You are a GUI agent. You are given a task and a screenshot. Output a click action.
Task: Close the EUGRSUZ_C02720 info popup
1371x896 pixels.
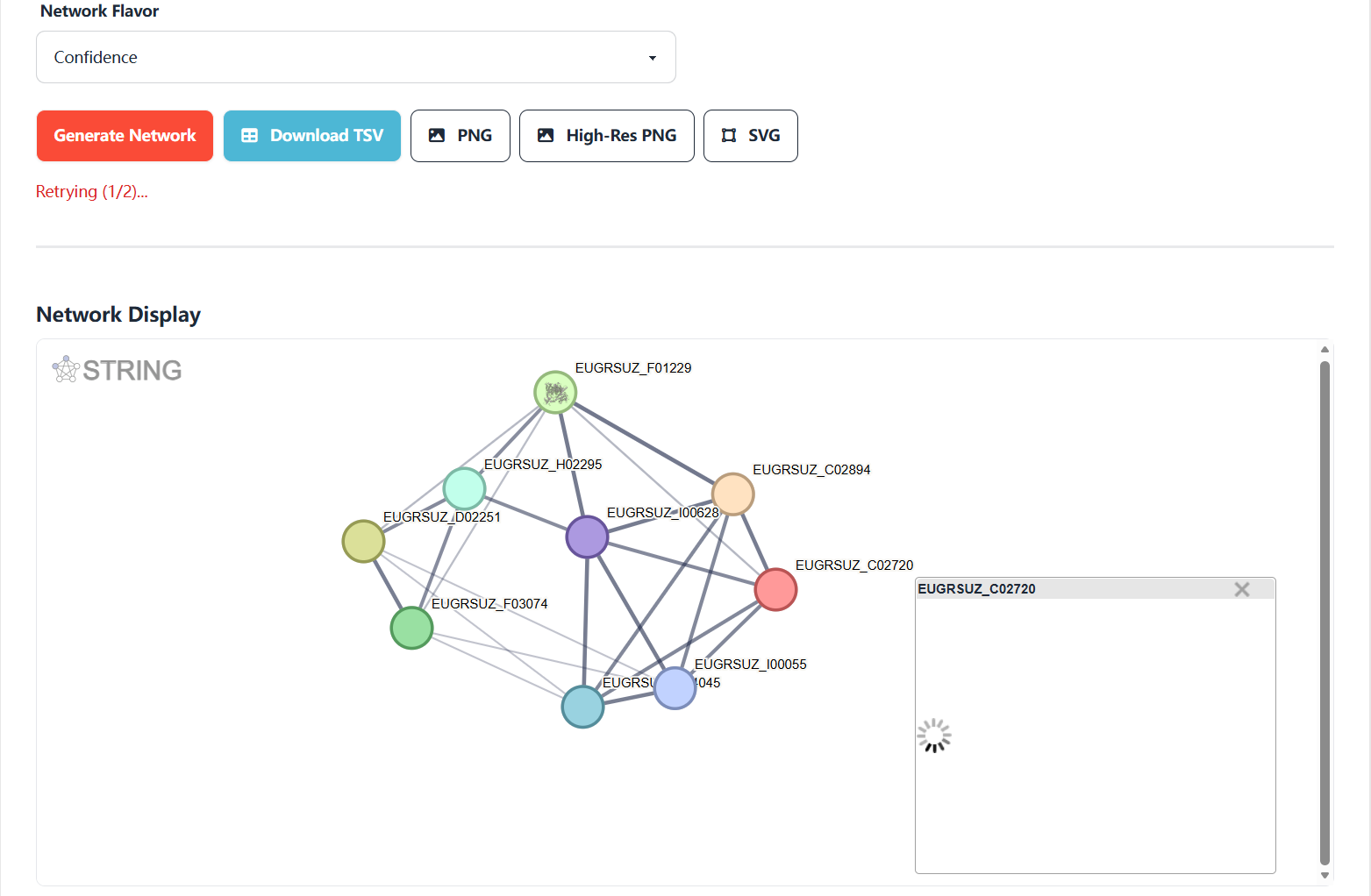(1242, 589)
